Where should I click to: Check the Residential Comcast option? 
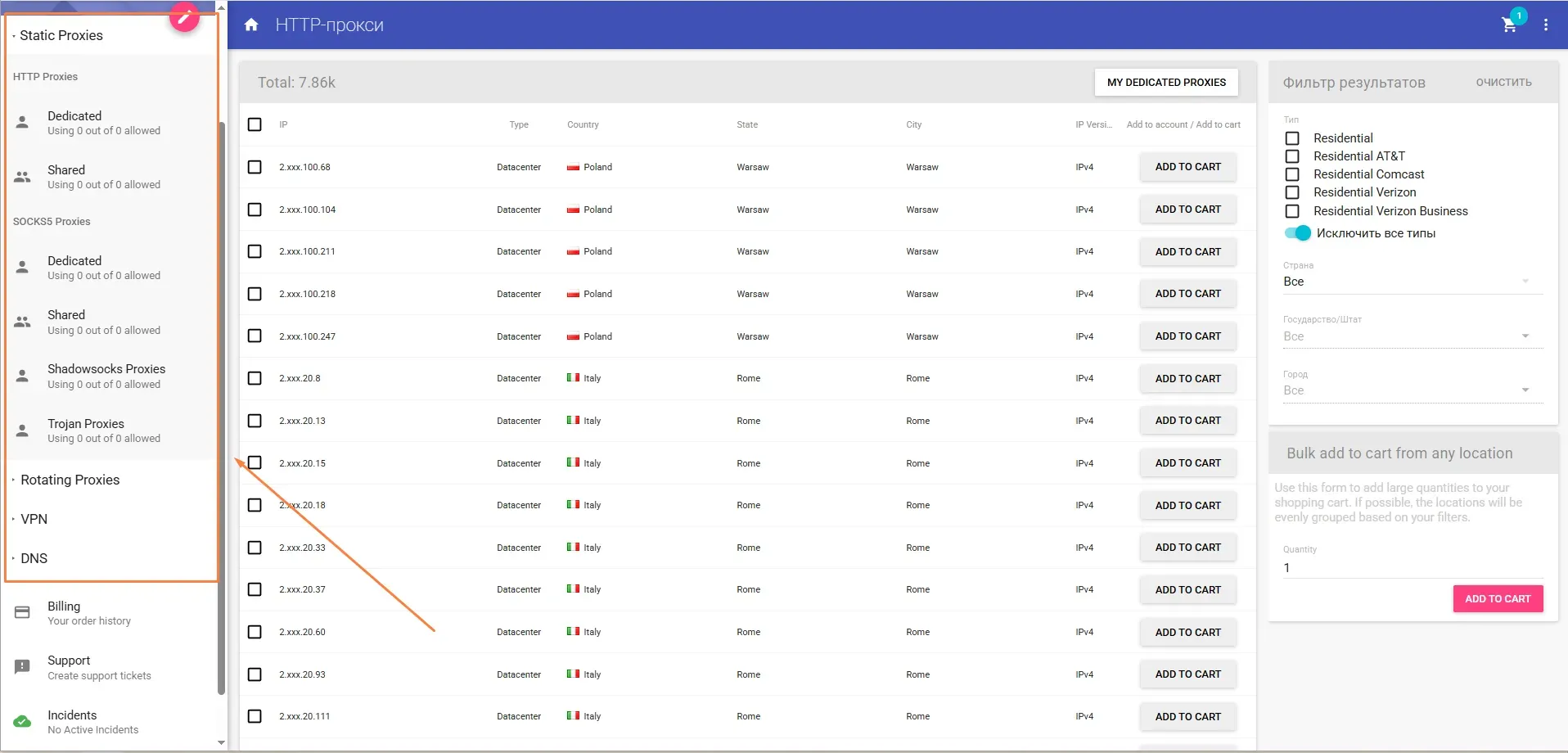1293,174
